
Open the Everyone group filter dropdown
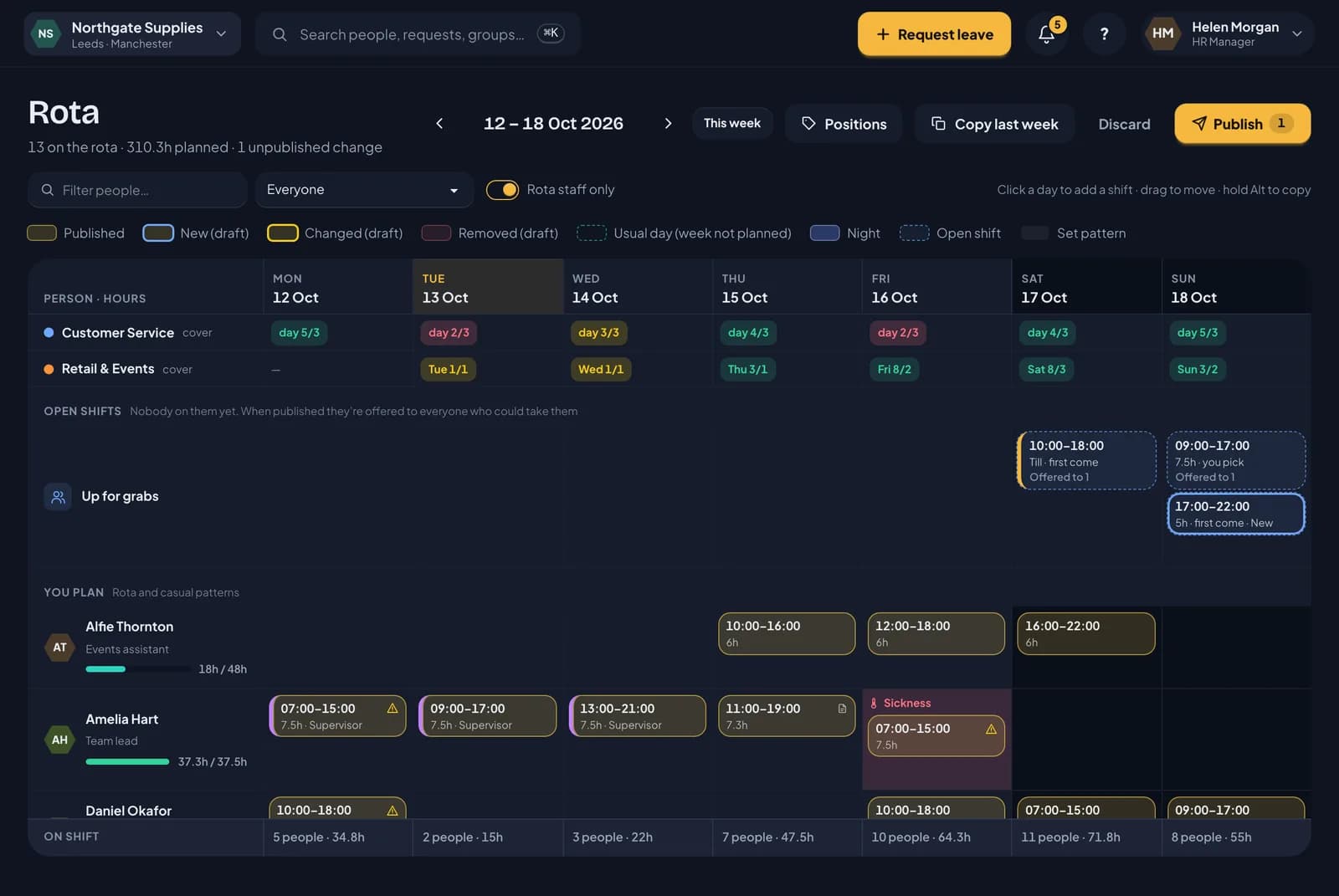[x=364, y=190]
